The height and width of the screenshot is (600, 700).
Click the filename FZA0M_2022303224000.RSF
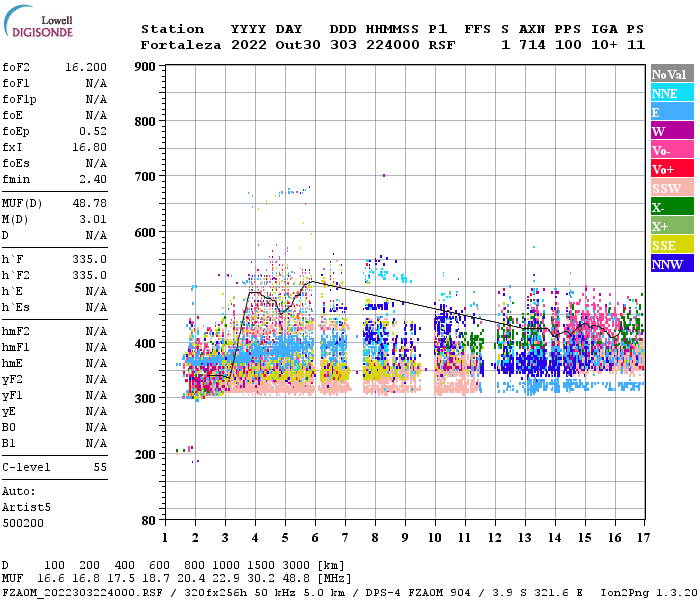pos(82,593)
